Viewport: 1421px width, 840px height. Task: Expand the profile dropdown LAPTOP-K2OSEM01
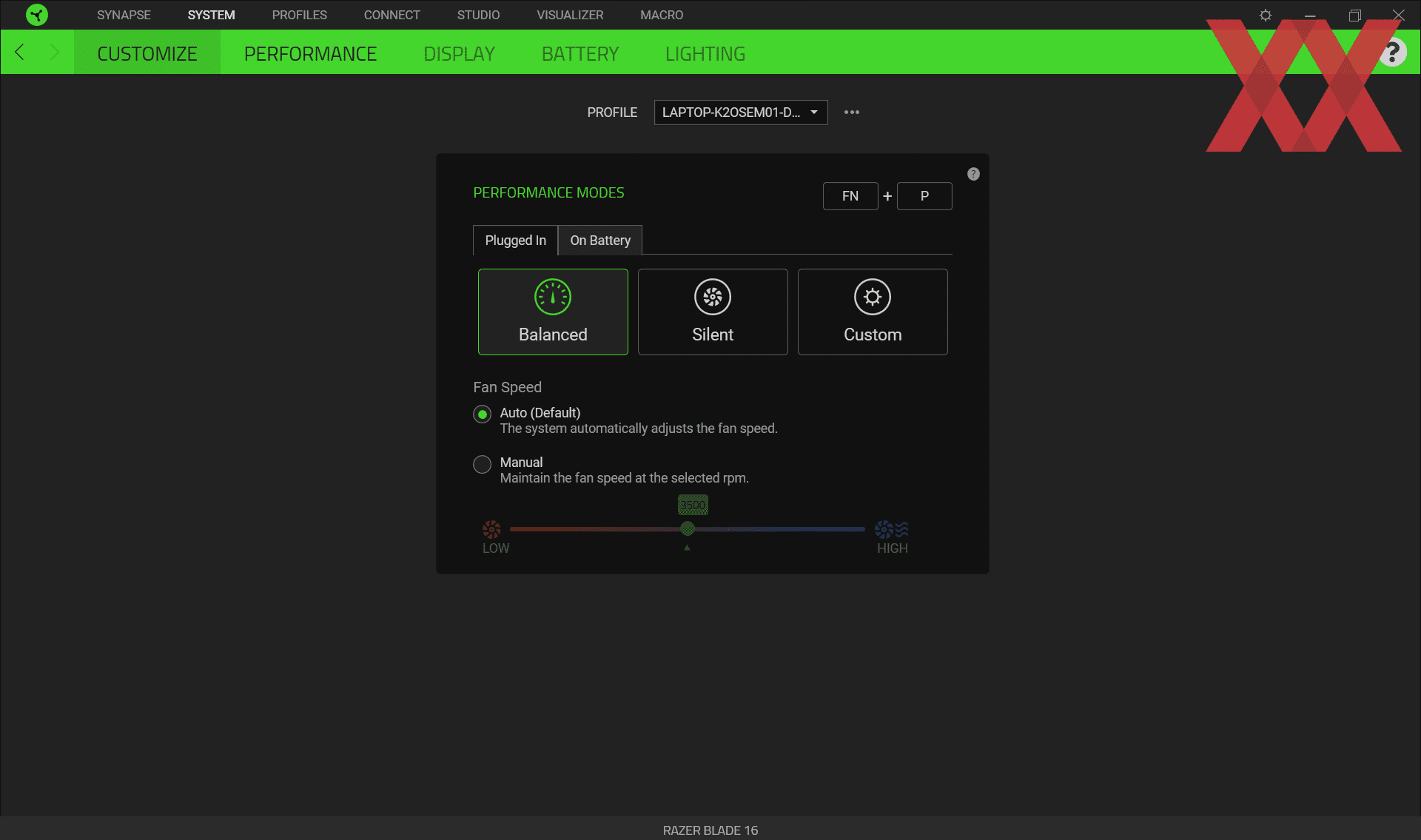pos(741,112)
